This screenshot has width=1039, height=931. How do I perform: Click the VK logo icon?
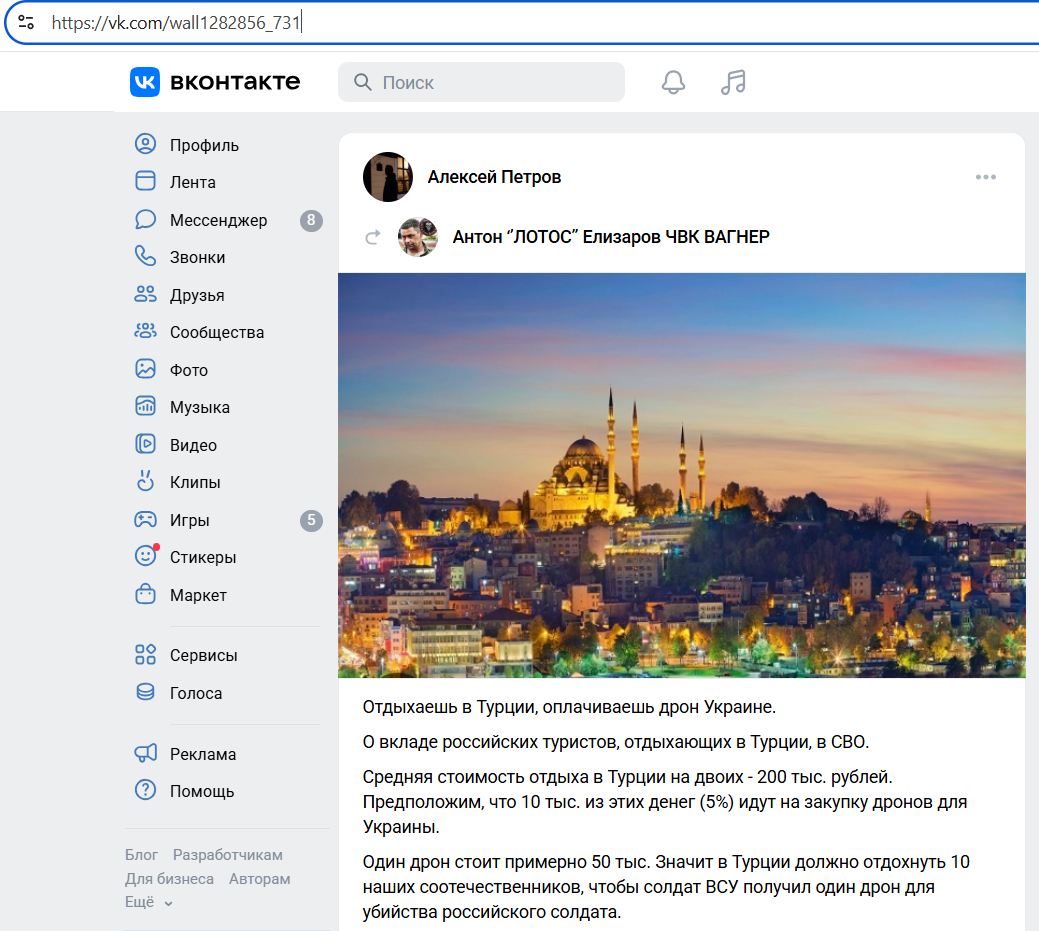(x=145, y=82)
